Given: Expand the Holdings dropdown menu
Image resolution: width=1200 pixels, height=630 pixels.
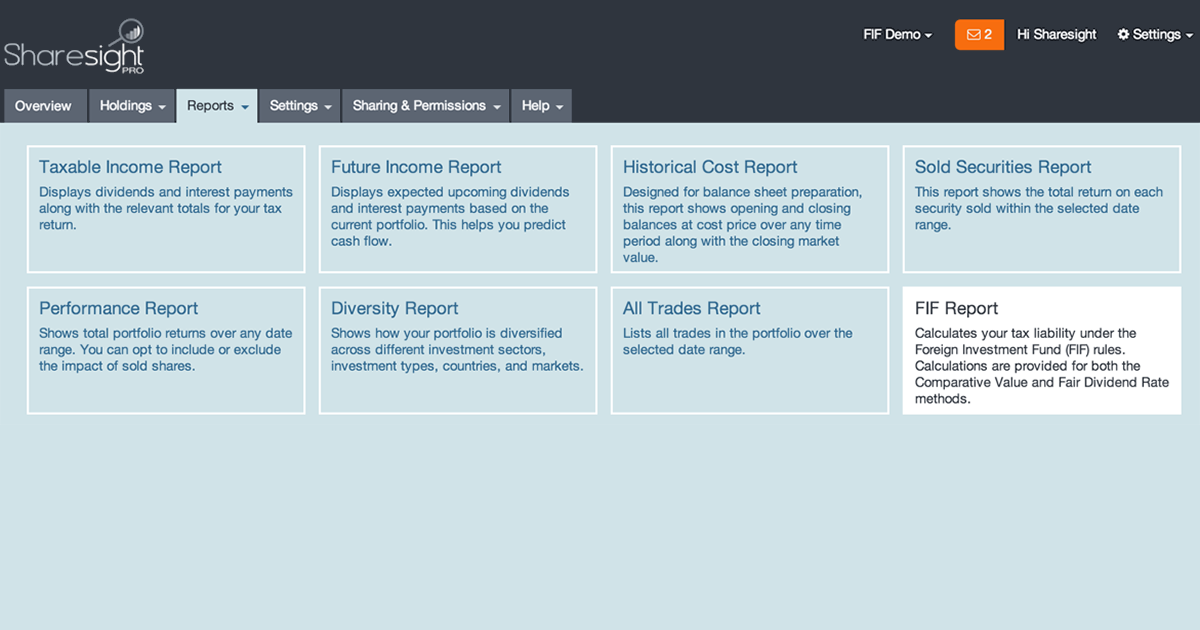Looking at the screenshot, I should coord(131,105).
